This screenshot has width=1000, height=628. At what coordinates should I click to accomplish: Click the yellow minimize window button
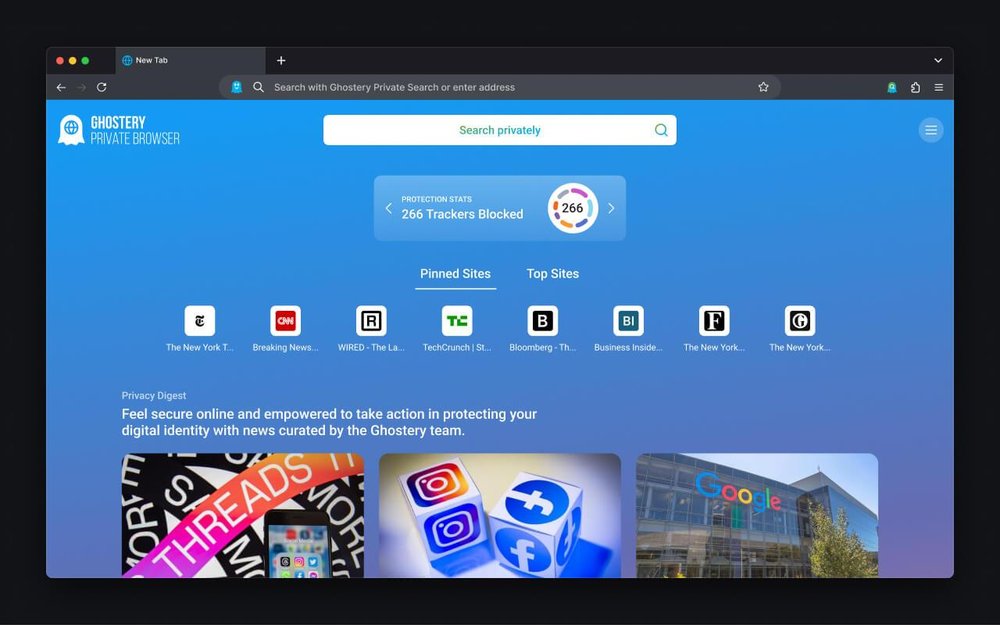point(73,61)
